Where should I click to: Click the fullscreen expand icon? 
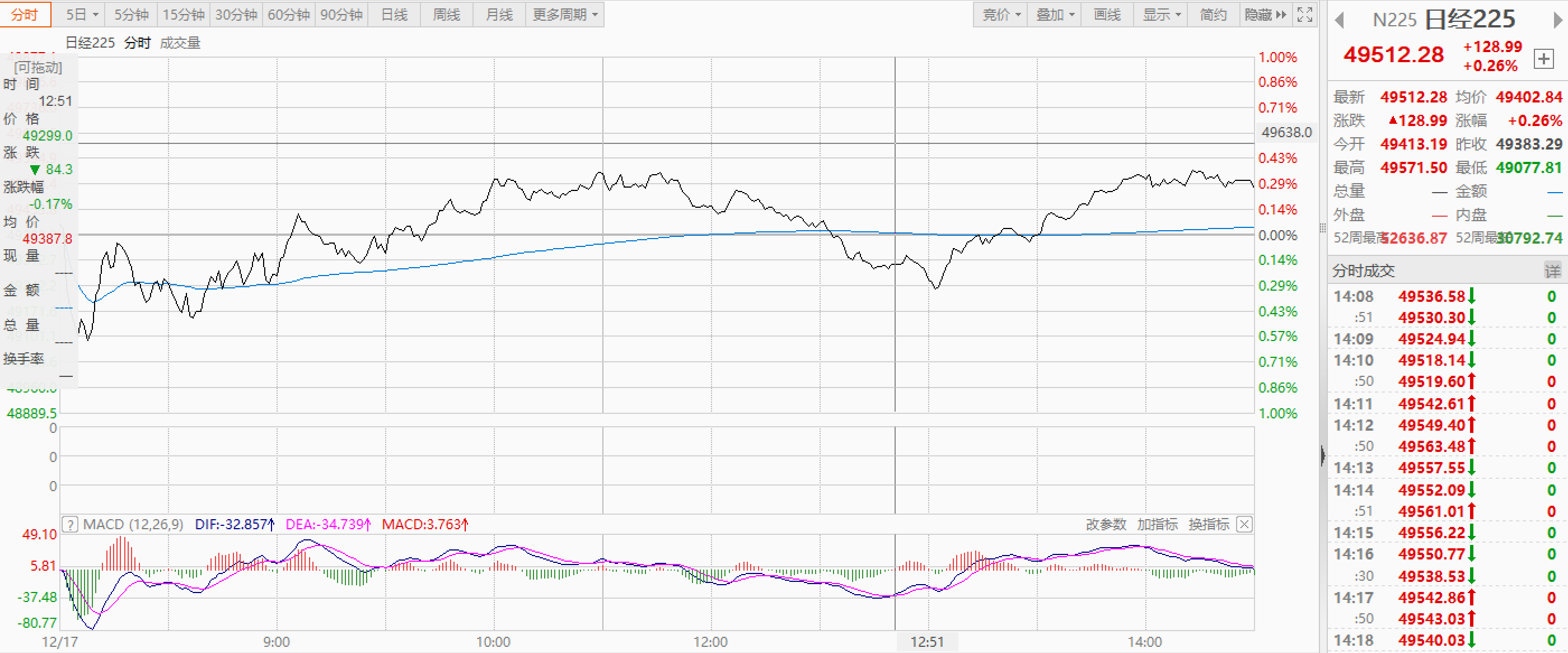click(1304, 15)
